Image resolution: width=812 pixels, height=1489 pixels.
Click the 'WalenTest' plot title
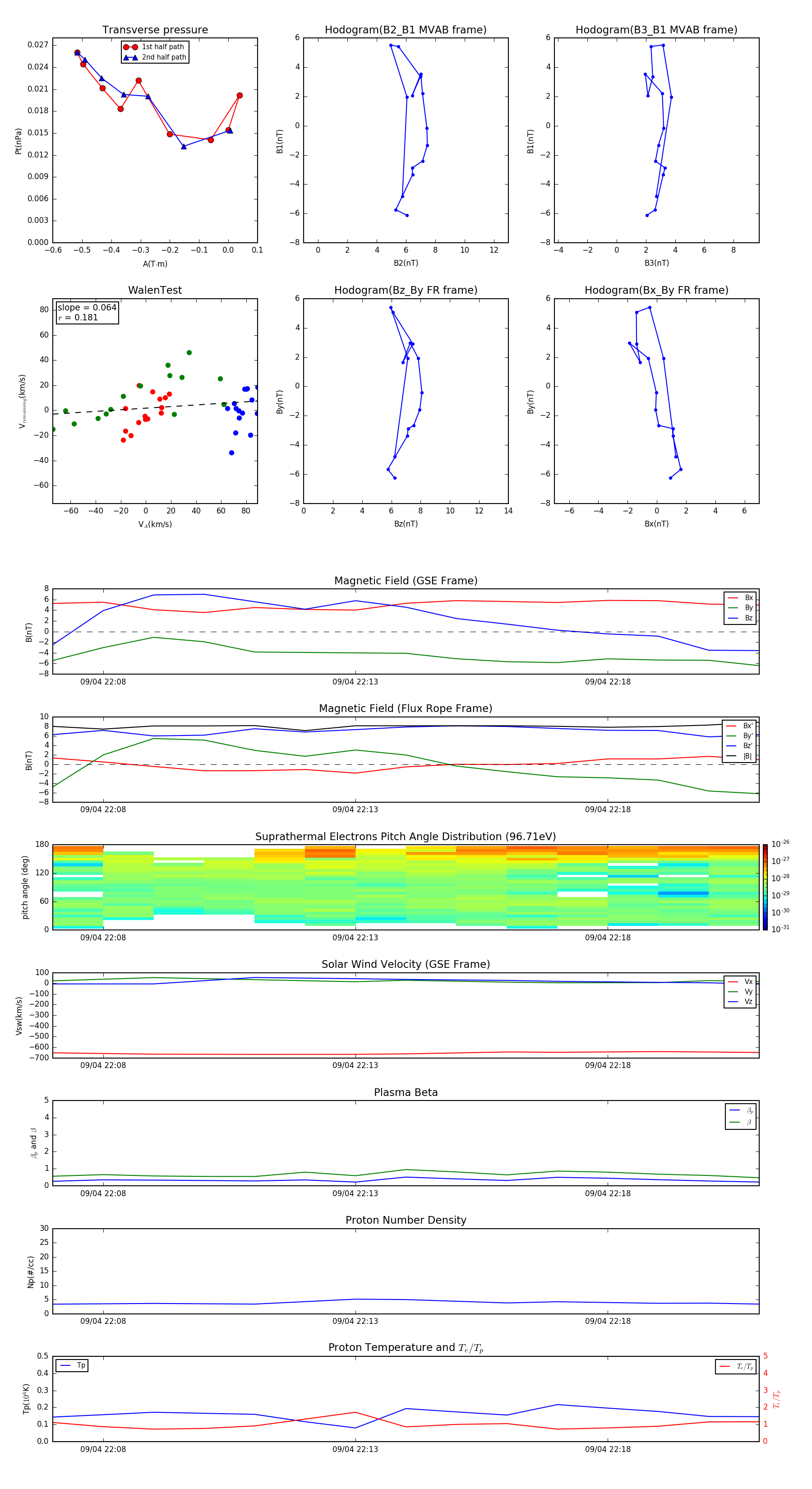[155, 290]
